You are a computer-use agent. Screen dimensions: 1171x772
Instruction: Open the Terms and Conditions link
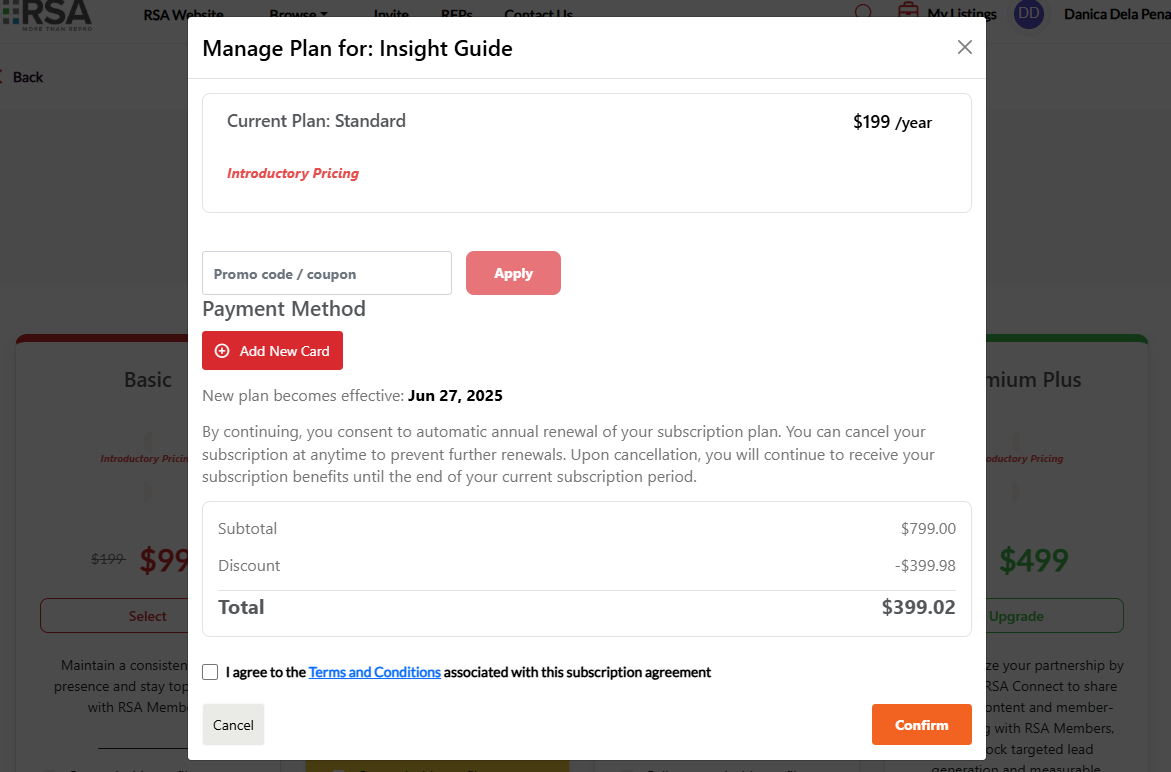[374, 672]
